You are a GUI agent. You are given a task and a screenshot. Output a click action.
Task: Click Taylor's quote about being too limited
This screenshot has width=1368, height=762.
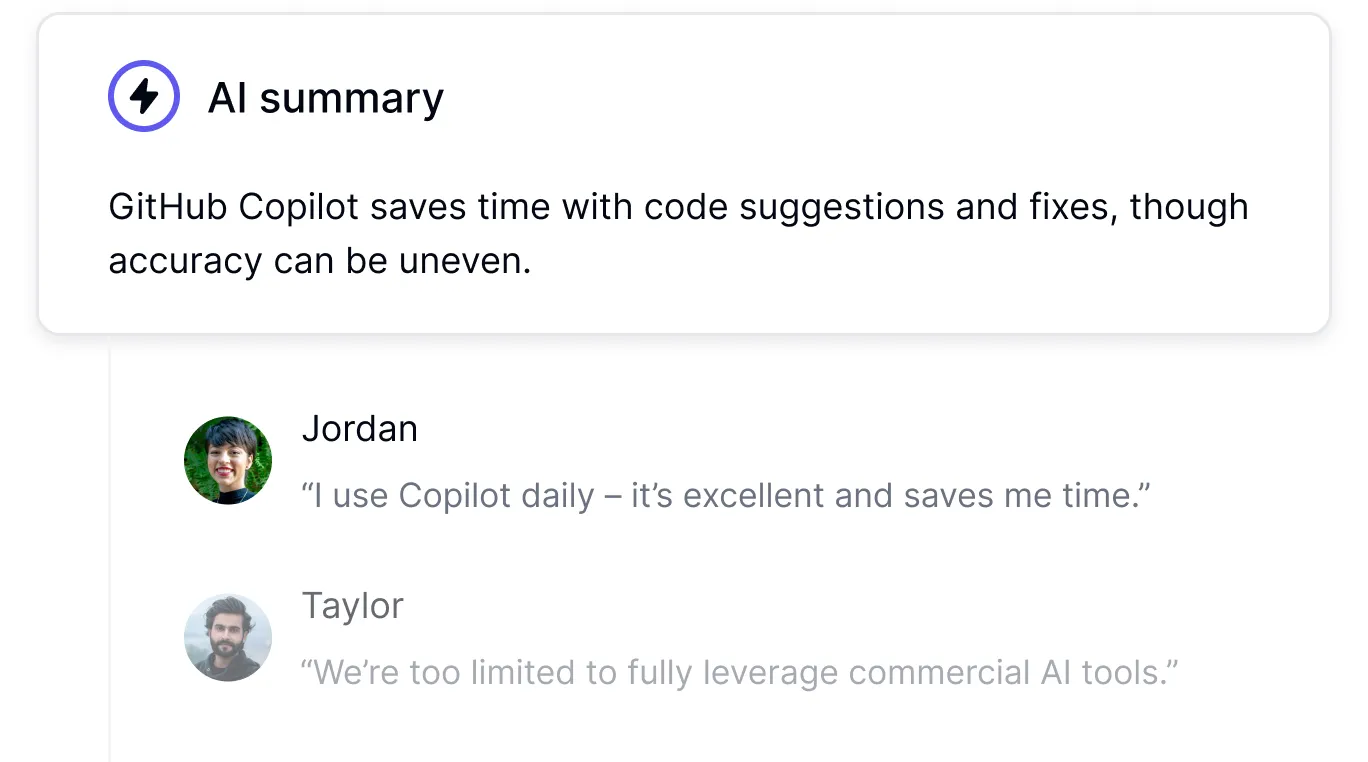coord(740,672)
